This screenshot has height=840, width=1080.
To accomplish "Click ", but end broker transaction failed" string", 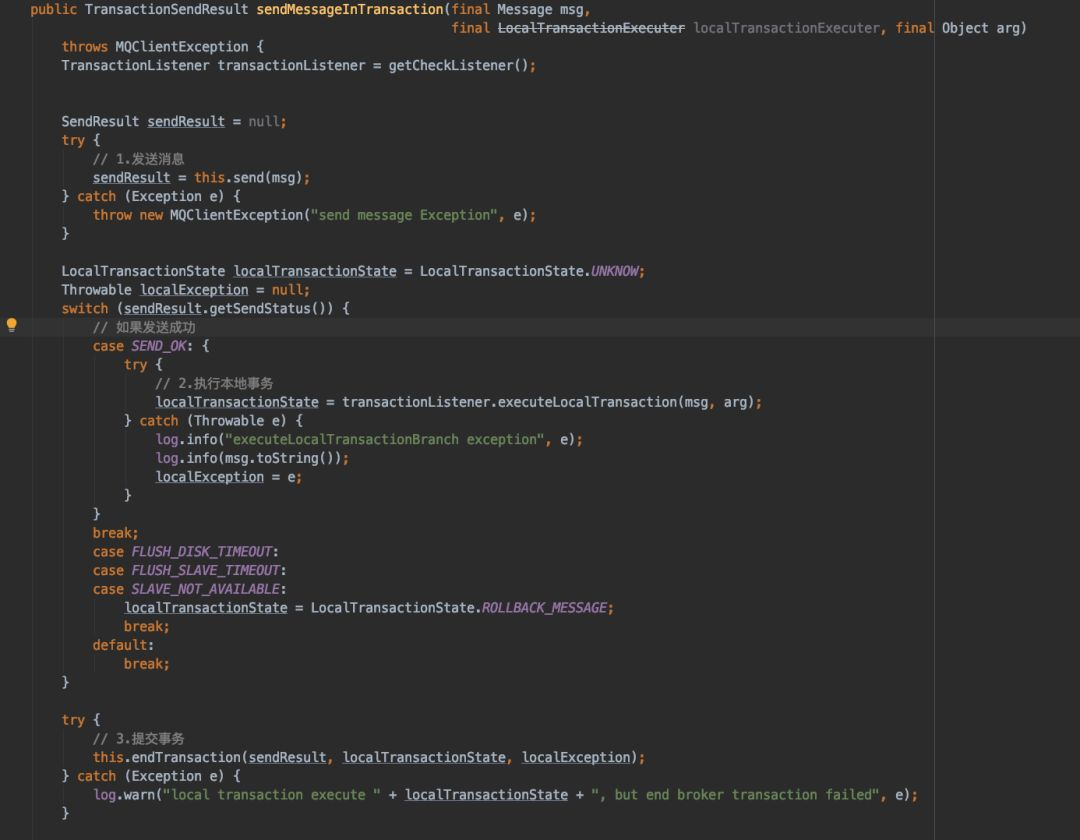I will click(x=735, y=795).
